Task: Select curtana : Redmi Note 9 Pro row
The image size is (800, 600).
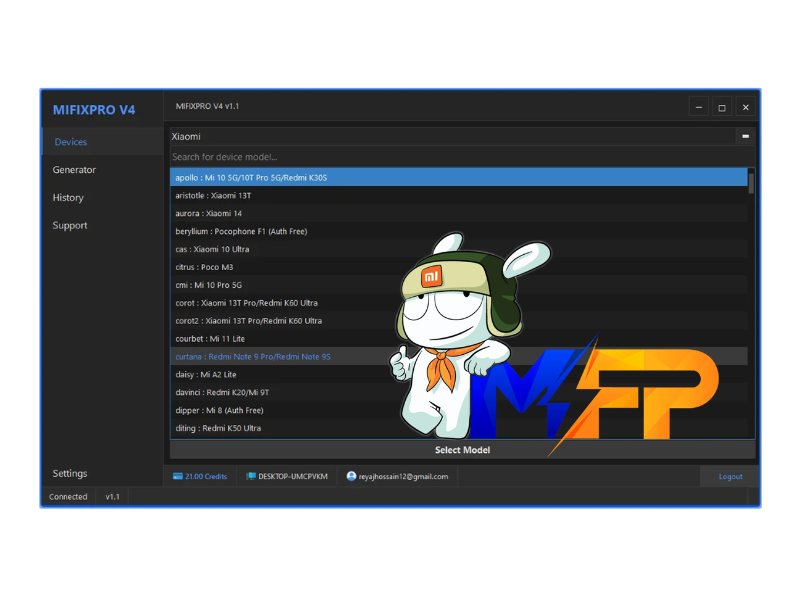Action: point(459,356)
